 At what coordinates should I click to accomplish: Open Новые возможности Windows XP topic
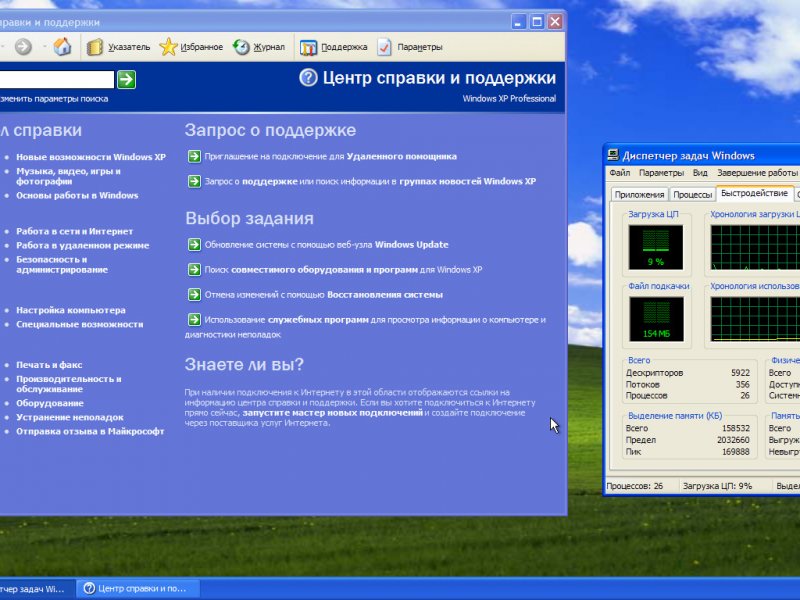tap(91, 157)
